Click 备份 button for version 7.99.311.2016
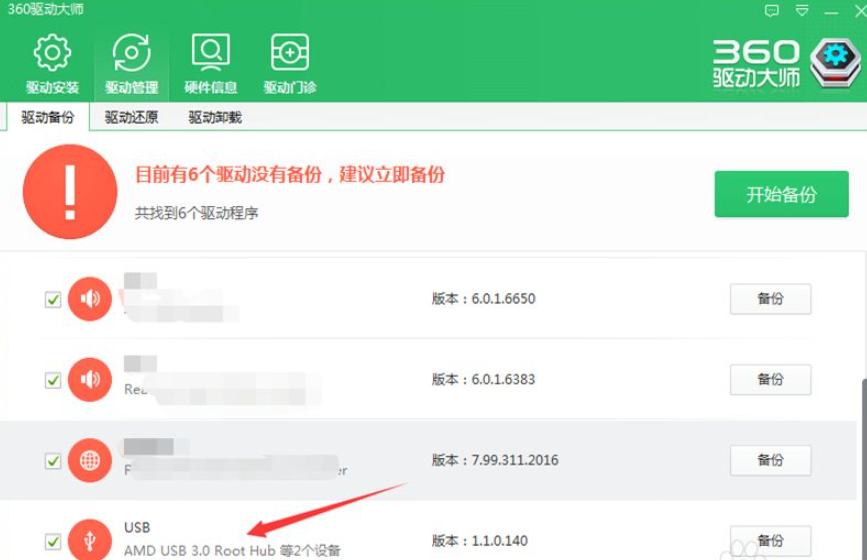The width and height of the screenshot is (867, 560). pyautogui.click(x=770, y=460)
